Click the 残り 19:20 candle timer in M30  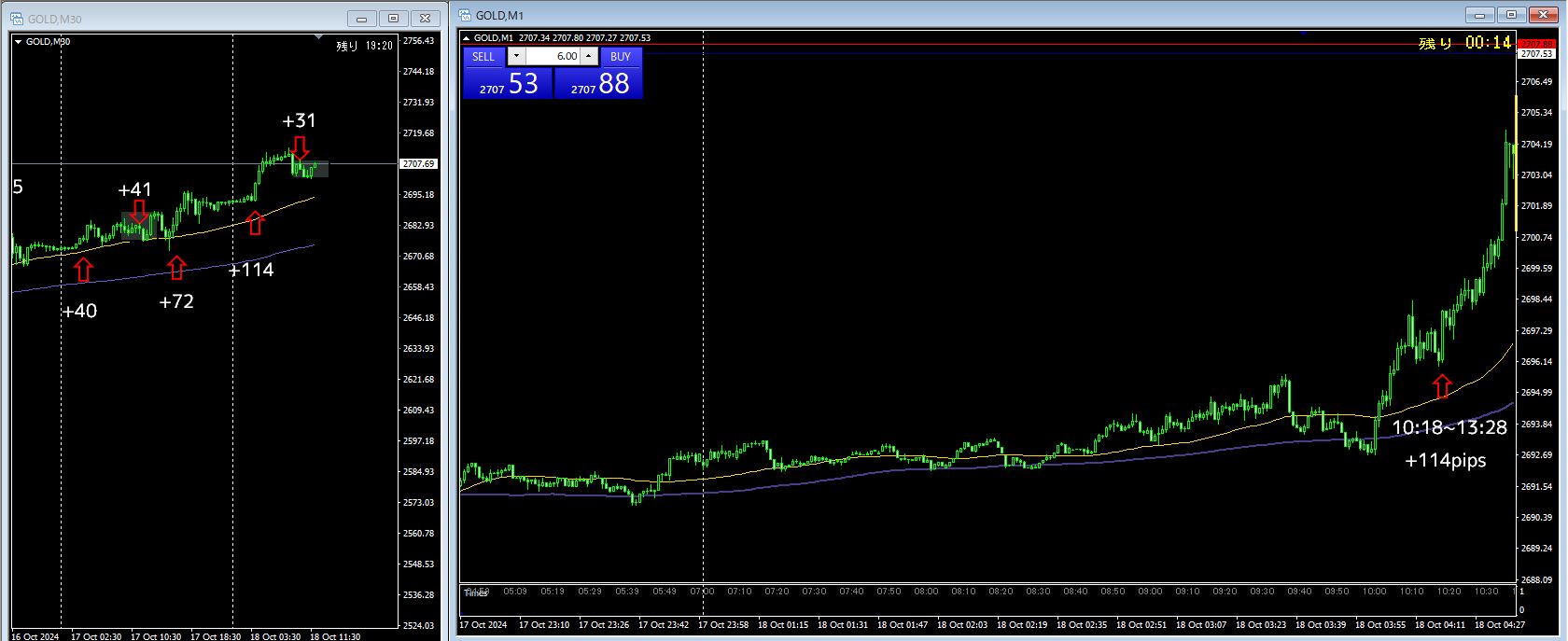(364, 45)
